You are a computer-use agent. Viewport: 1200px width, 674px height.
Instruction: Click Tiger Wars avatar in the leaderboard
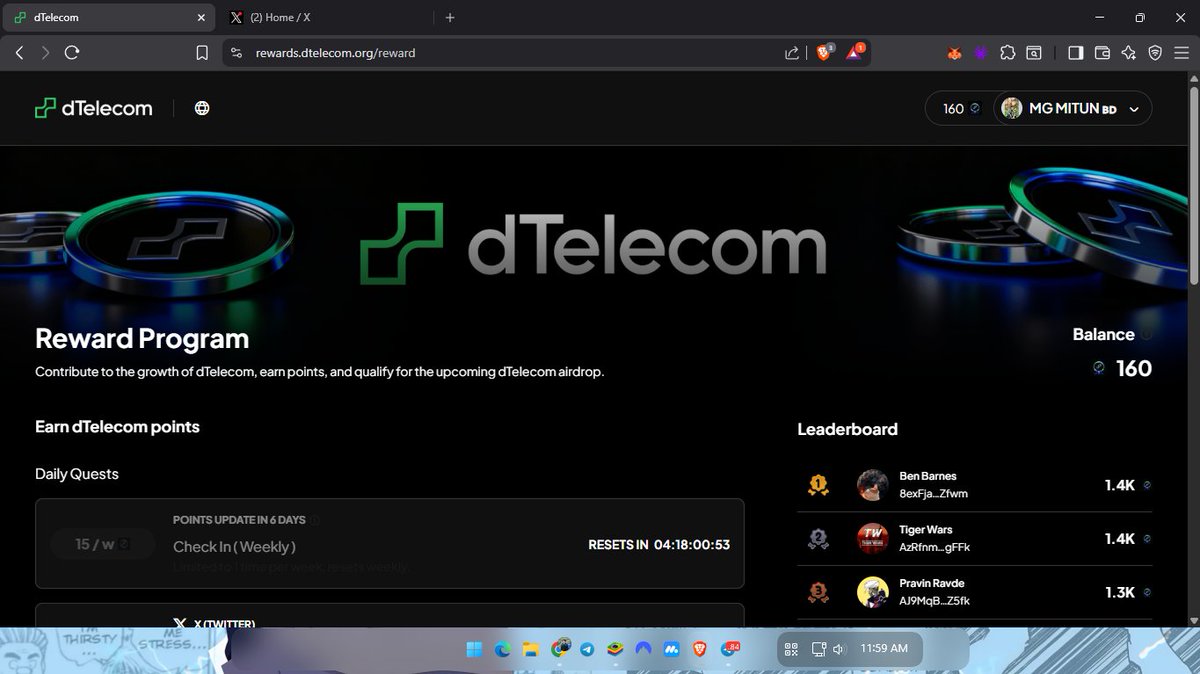tap(873, 538)
